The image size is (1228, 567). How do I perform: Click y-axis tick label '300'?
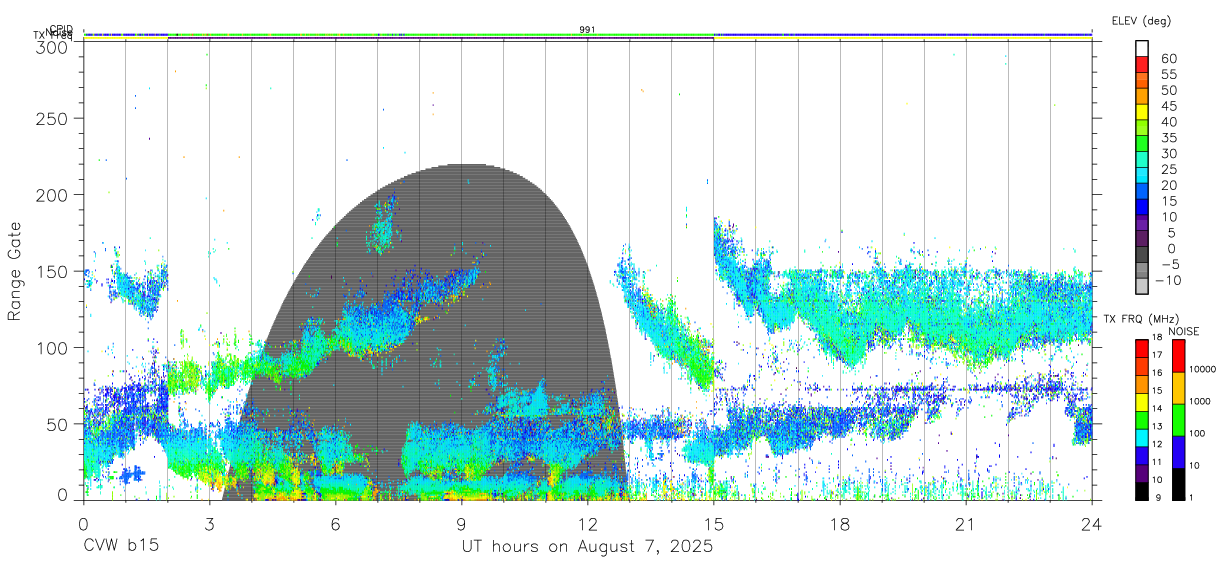[x=53, y=46]
